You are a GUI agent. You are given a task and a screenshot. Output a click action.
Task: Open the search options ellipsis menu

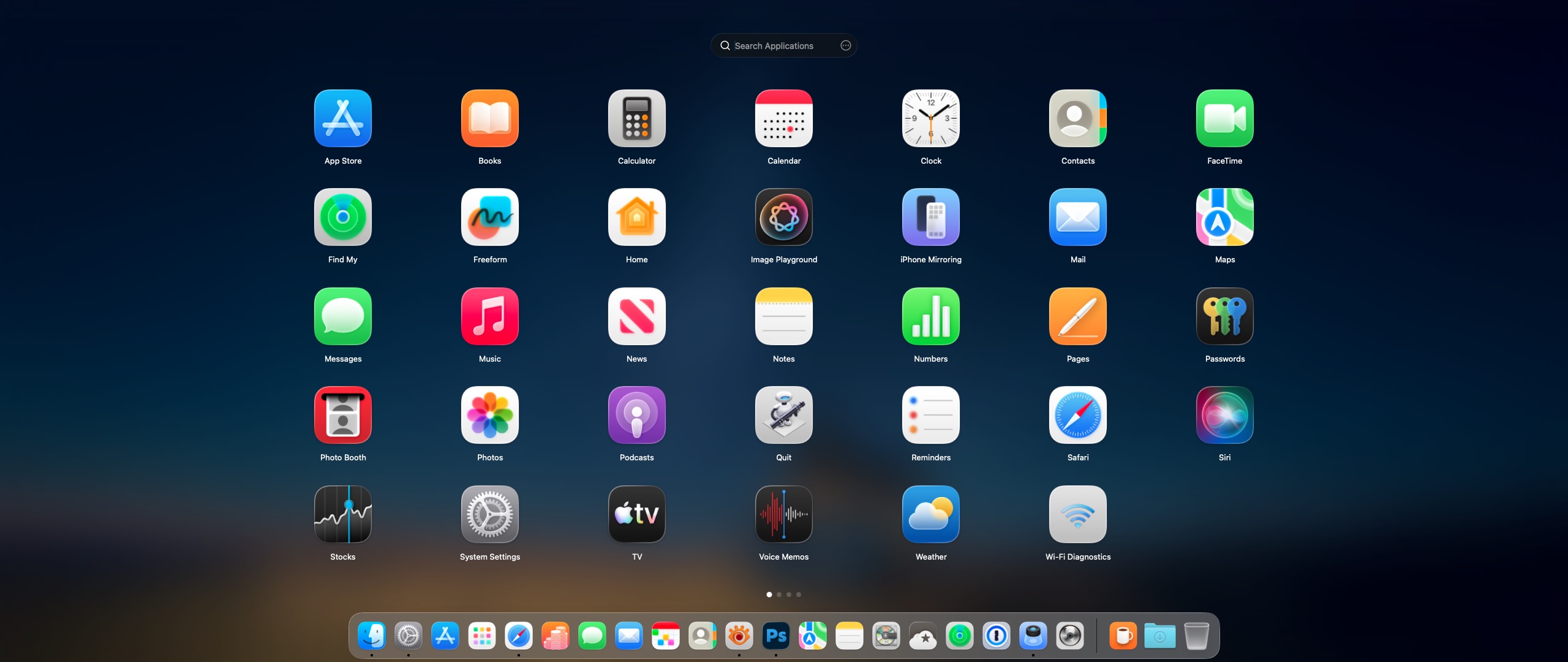pyautogui.click(x=845, y=45)
